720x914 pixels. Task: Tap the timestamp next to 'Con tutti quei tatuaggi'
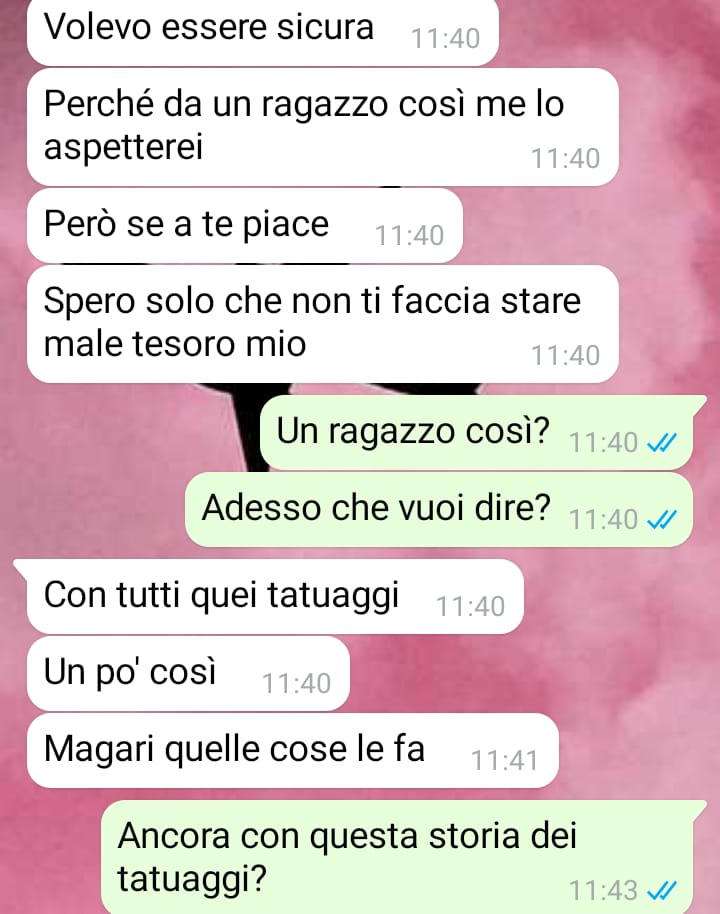click(470, 607)
